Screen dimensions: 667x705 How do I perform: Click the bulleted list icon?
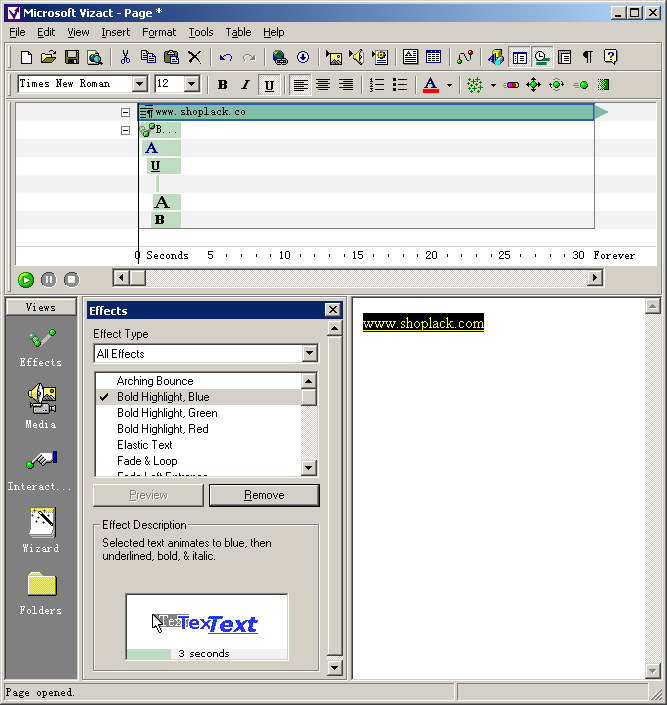(x=400, y=85)
